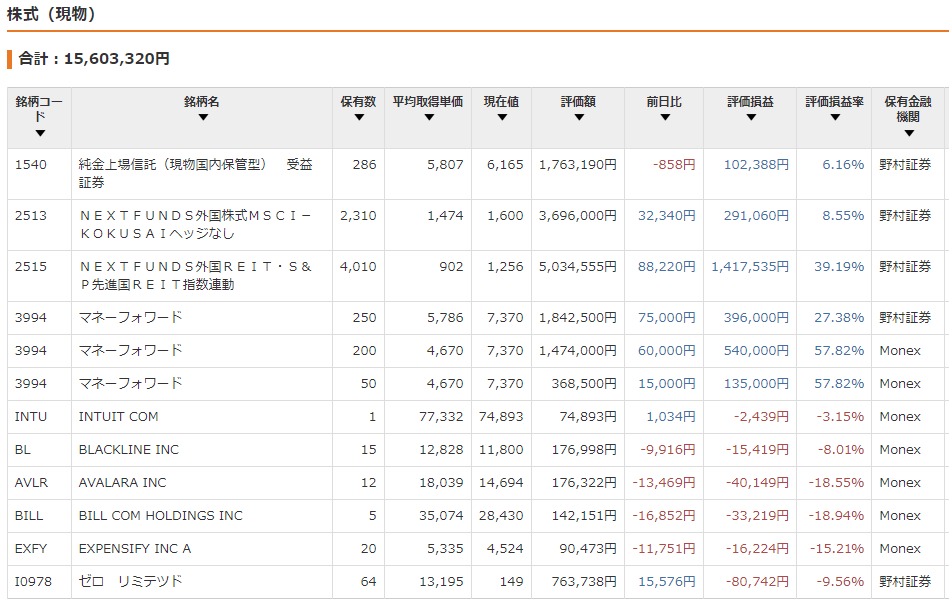Sort by 銘柄コード column arrow
The image size is (949, 604).
point(40,133)
